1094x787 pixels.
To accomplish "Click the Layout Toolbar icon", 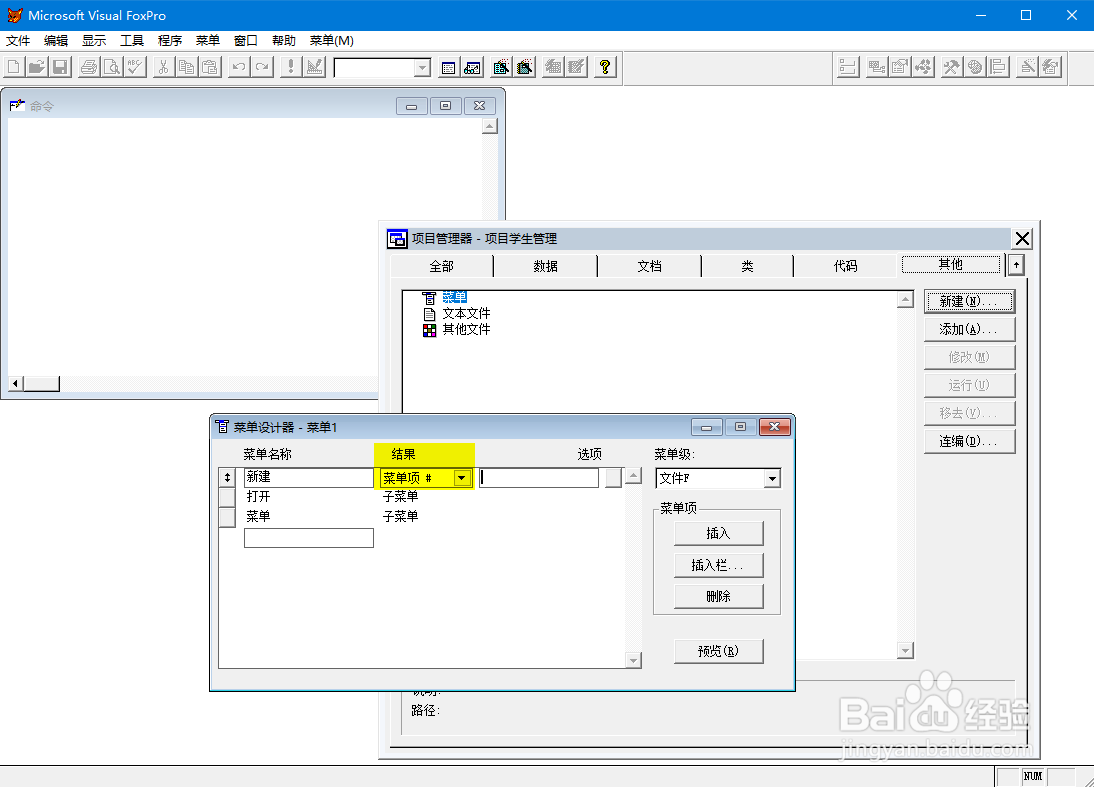I will tap(998, 67).
